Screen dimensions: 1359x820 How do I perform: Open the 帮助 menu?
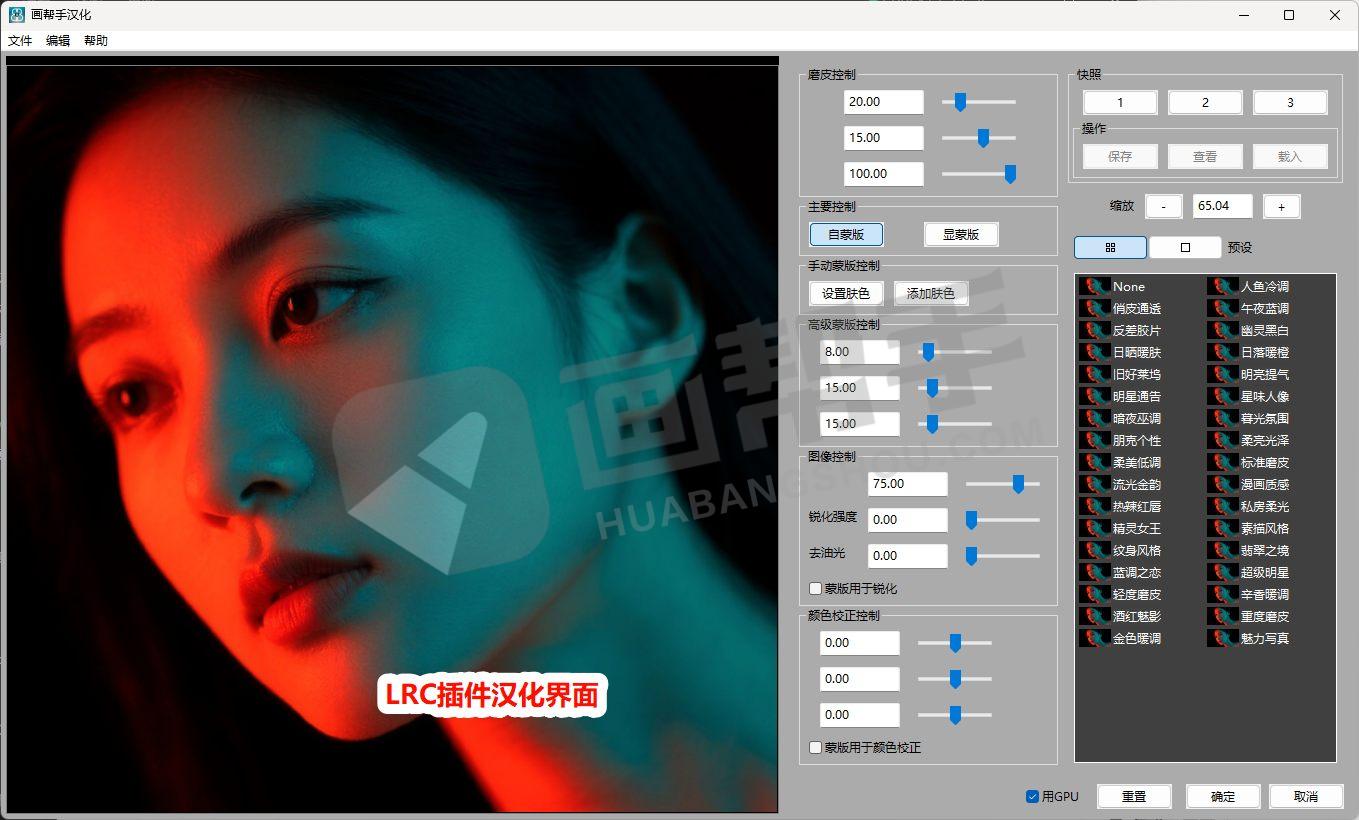point(96,41)
